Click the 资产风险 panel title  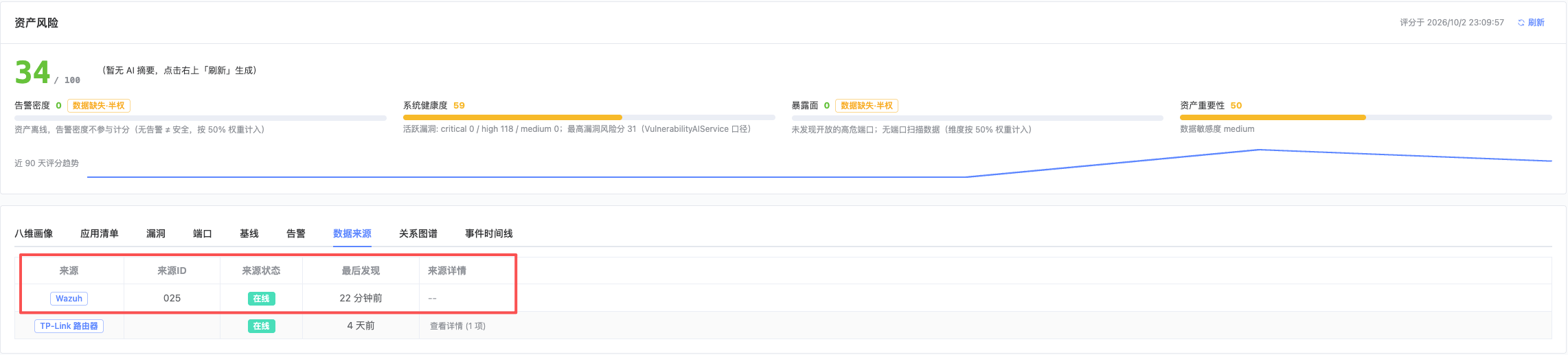36,23
